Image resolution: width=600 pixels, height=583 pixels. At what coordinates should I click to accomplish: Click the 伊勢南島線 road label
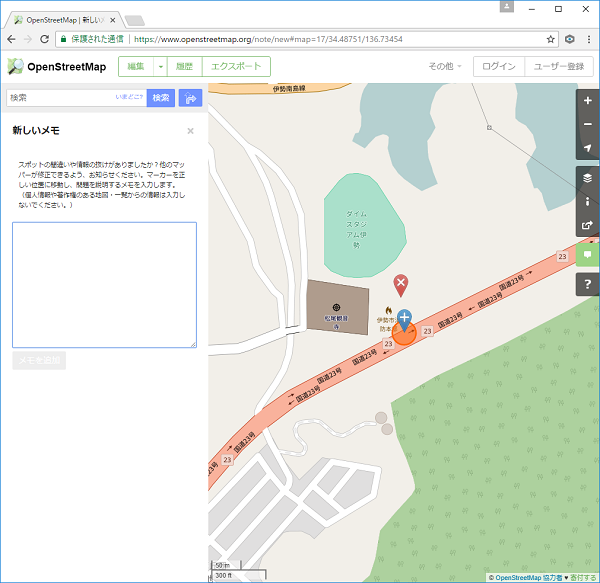click(289, 89)
